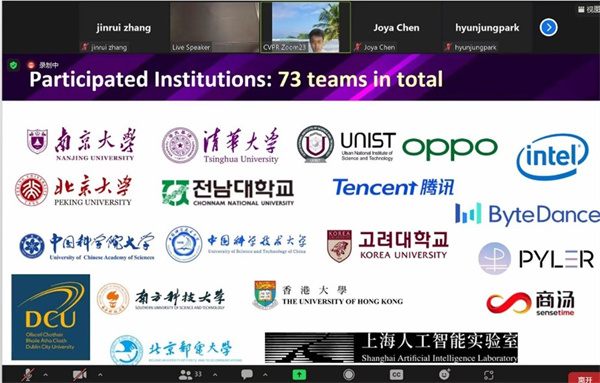Image resolution: width=600 pixels, height=383 pixels.
Task: Click the red recording indicator
Action: point(31,65)
